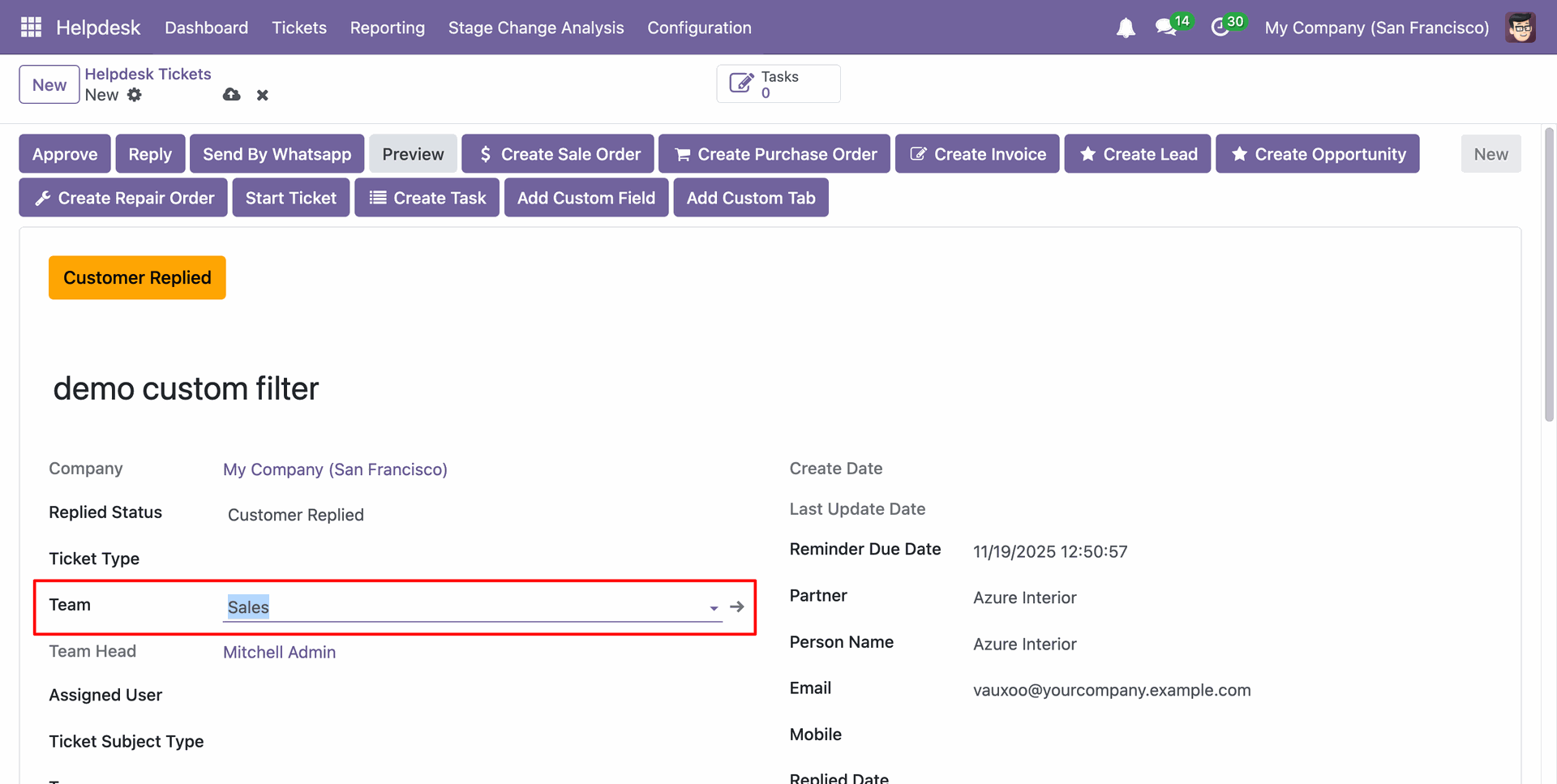Expand the Team dropdown arrow
Screen dimensions: 1557x784
click(x=714, y=607)
